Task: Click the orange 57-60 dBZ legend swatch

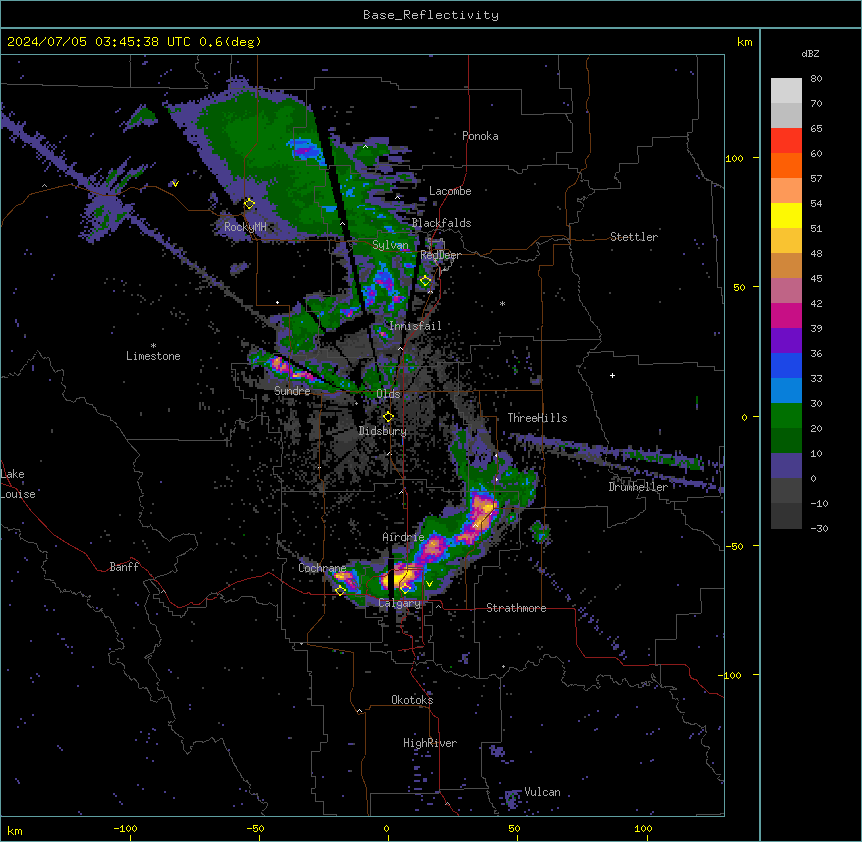Action: (x=786, y=165)
